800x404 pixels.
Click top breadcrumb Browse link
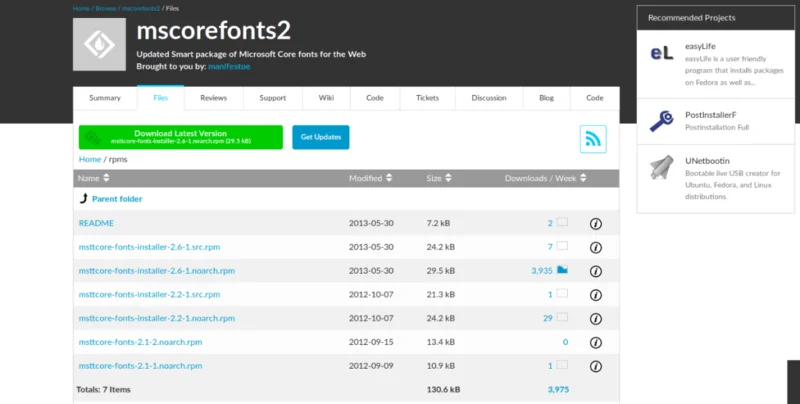106,8
